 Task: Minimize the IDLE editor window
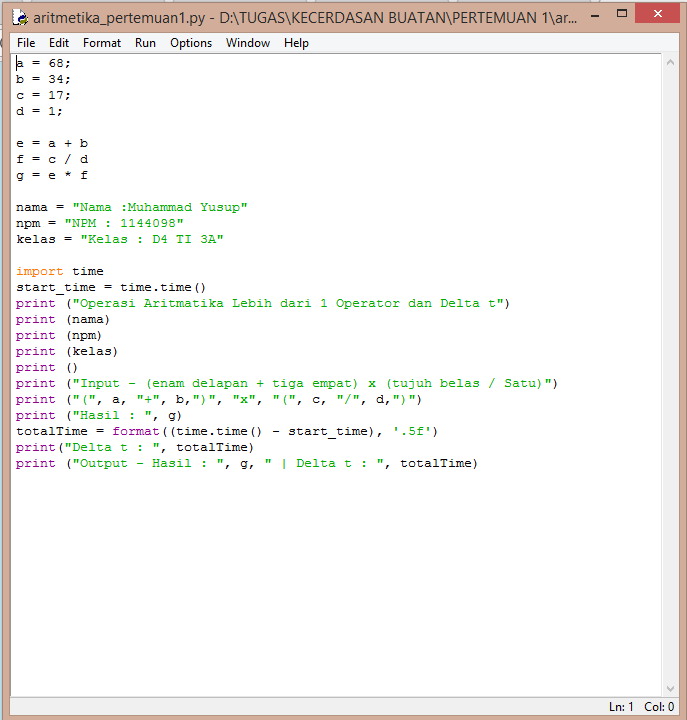click(x=595, y=16)
